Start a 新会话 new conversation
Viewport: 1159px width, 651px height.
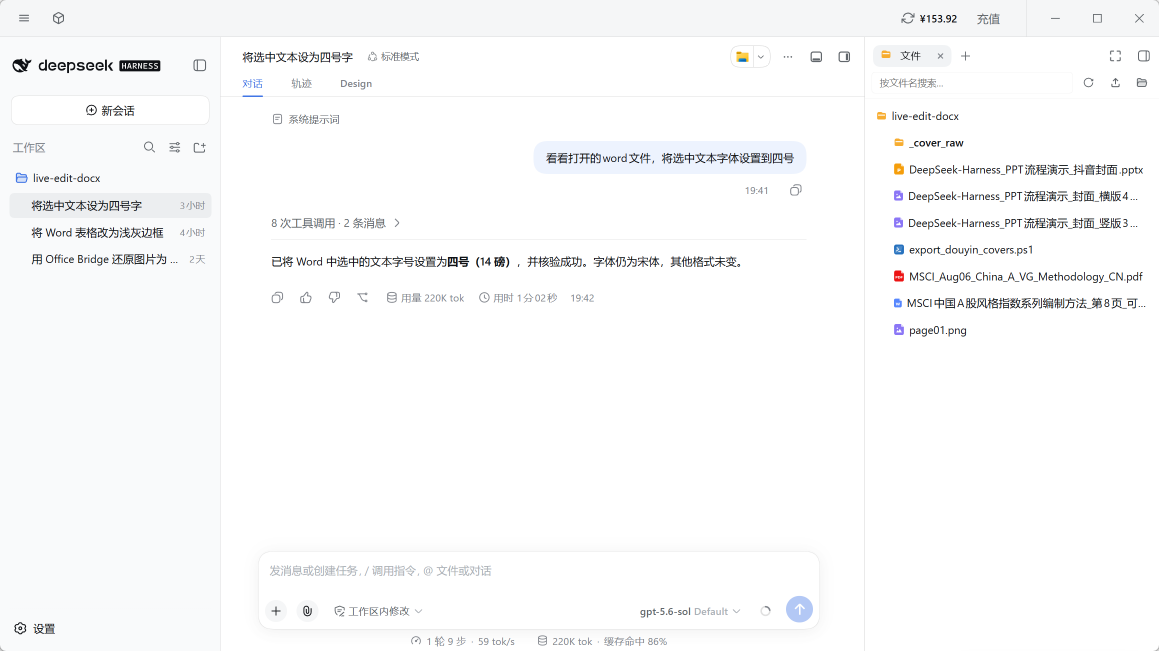click(x=110, y=110)
